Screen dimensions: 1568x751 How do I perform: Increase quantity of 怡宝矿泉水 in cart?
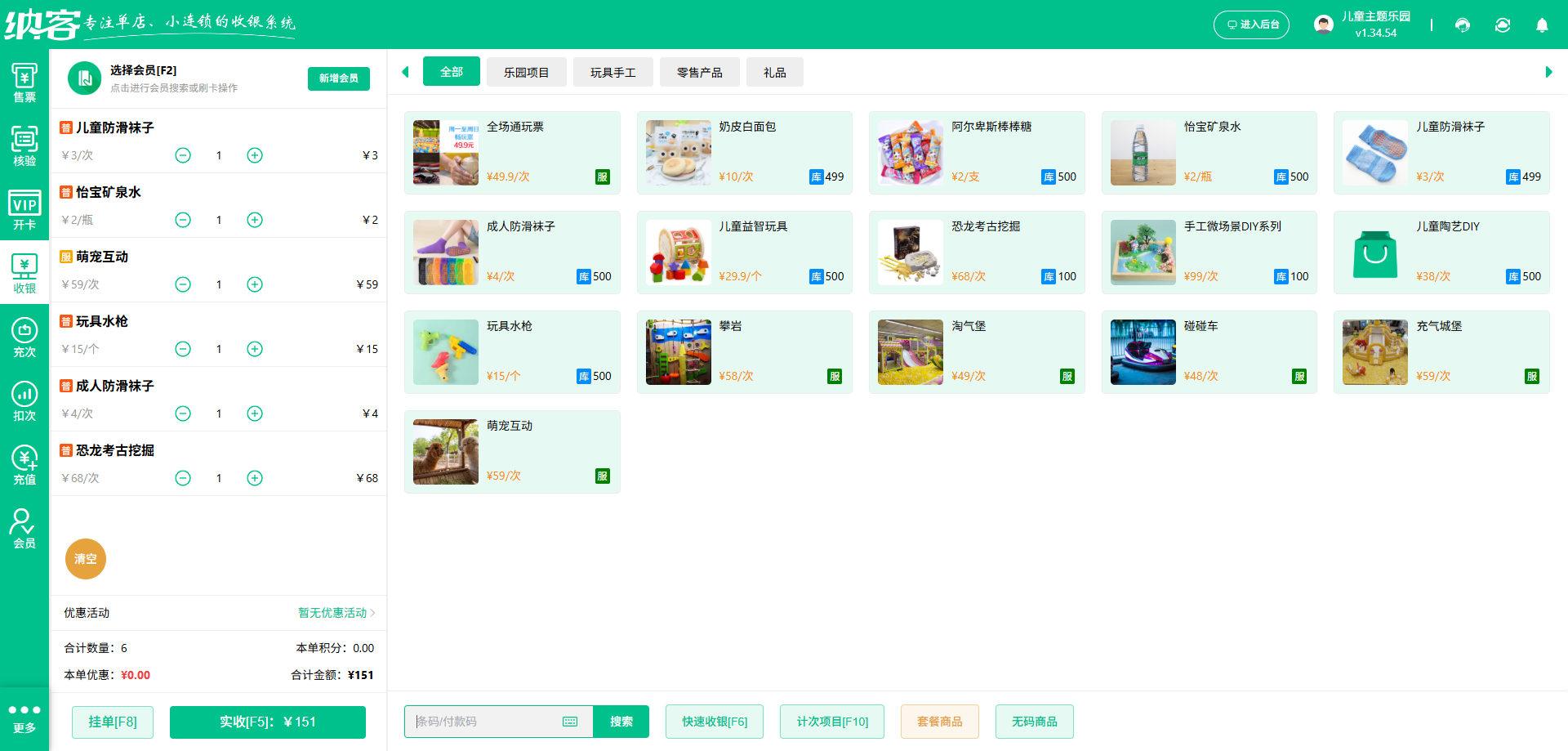(255, 220)
